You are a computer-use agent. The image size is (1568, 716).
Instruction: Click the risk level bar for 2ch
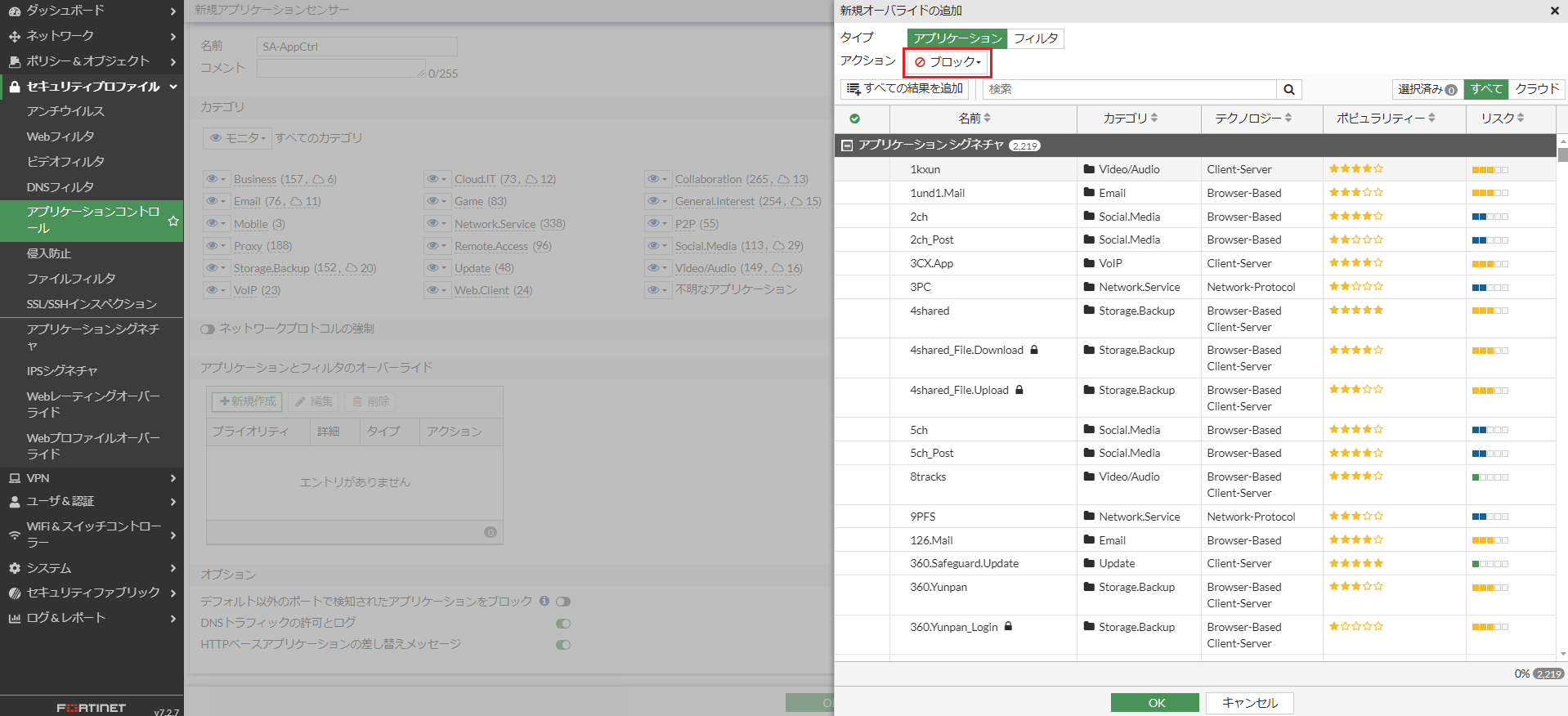click(1490, 217)
